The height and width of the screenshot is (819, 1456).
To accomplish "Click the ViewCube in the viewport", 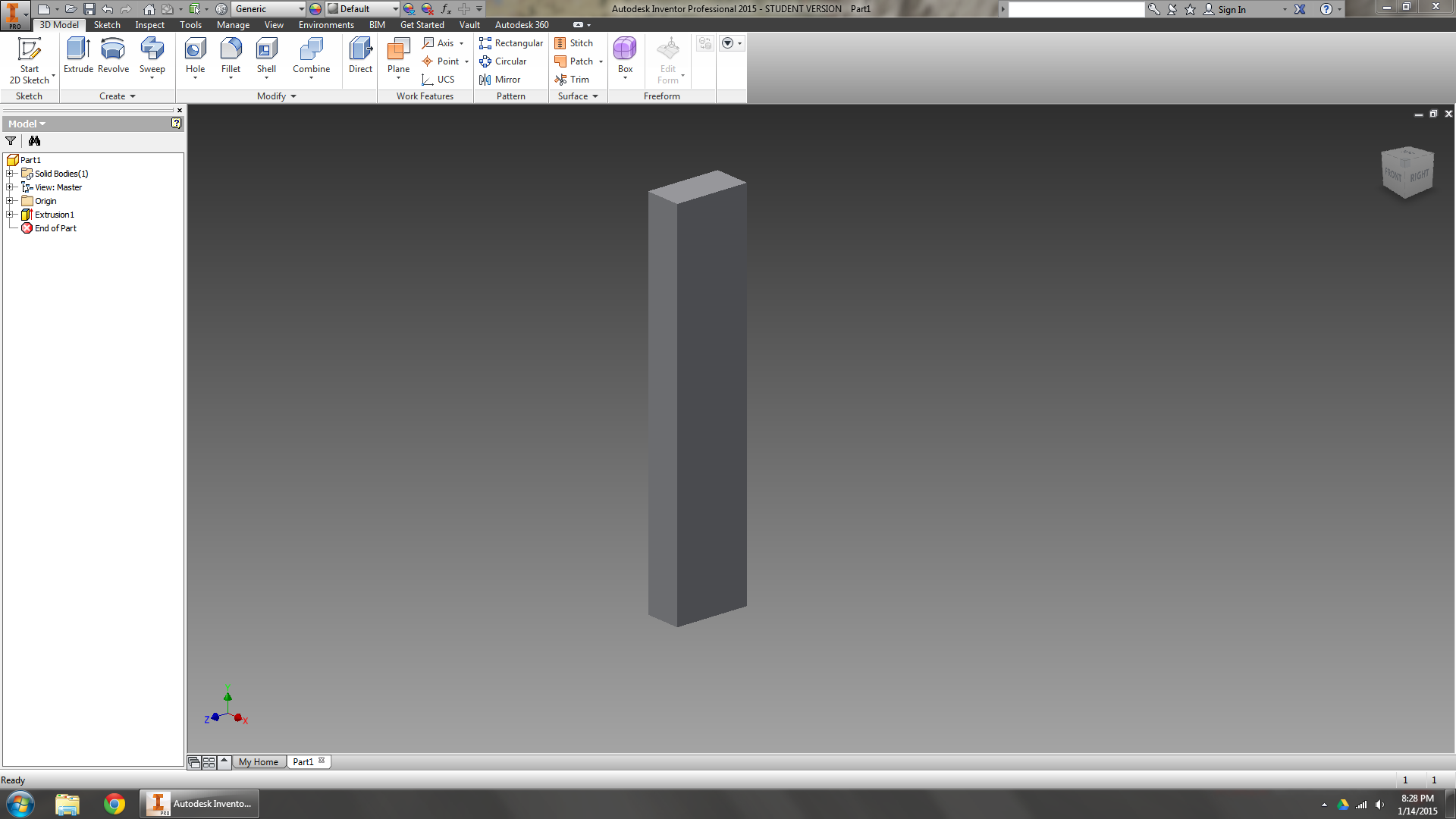I will point(1407,173).
